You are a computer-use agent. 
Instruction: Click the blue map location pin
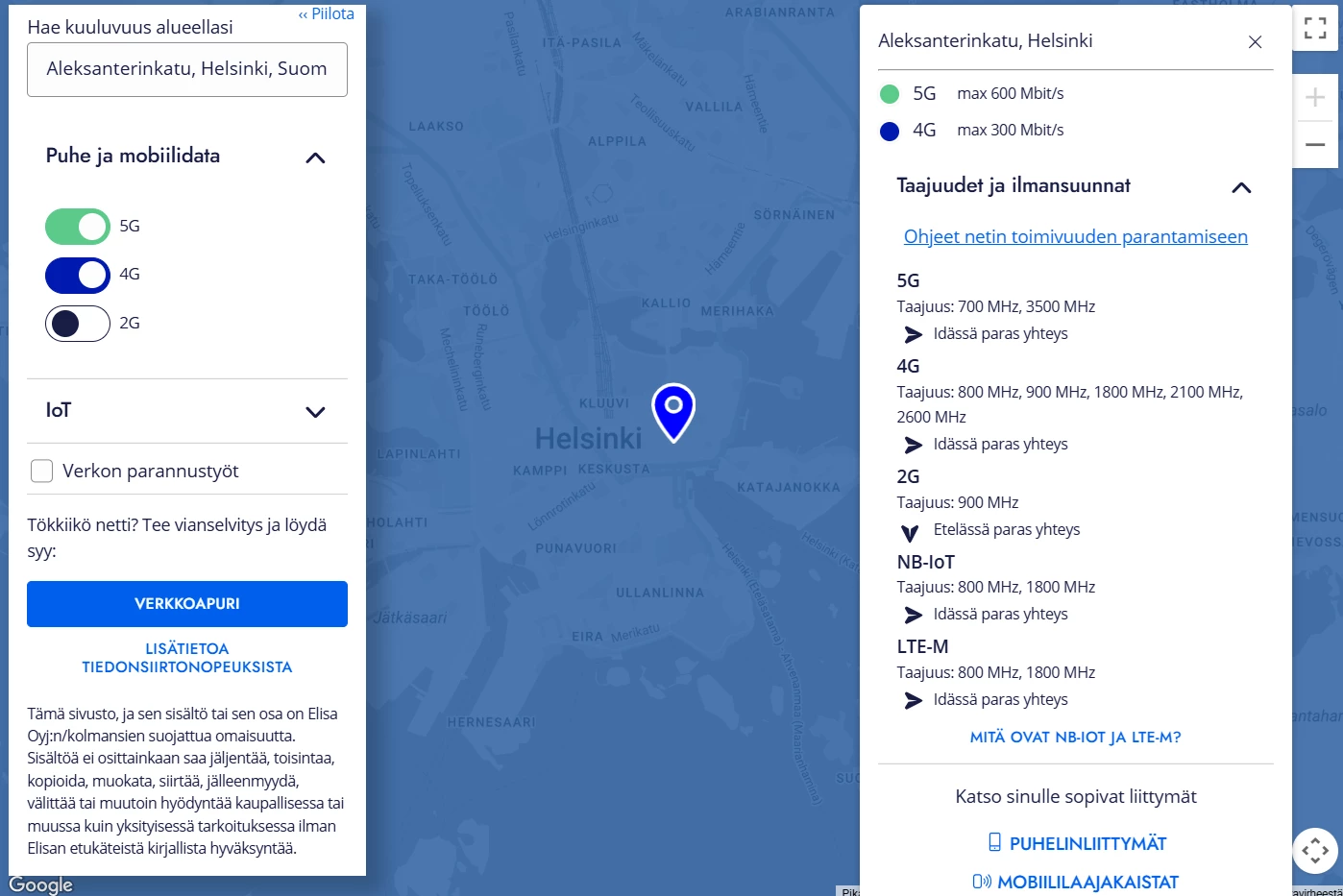click(x=673, y=412)
